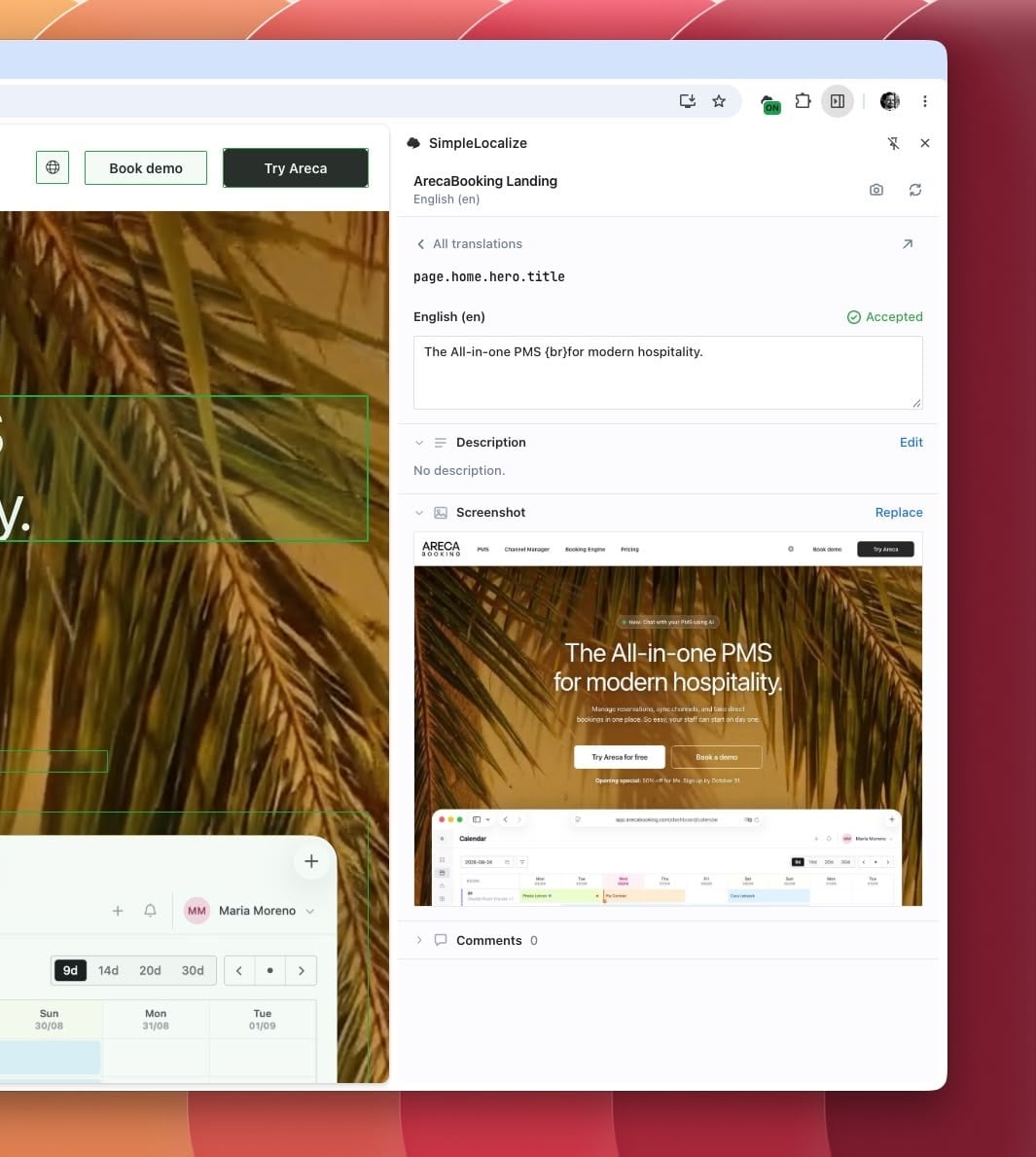Expand the Comments section
Image resolution: width=1036 pixels, height=1157 pixels.
click(x=419, y=940)
